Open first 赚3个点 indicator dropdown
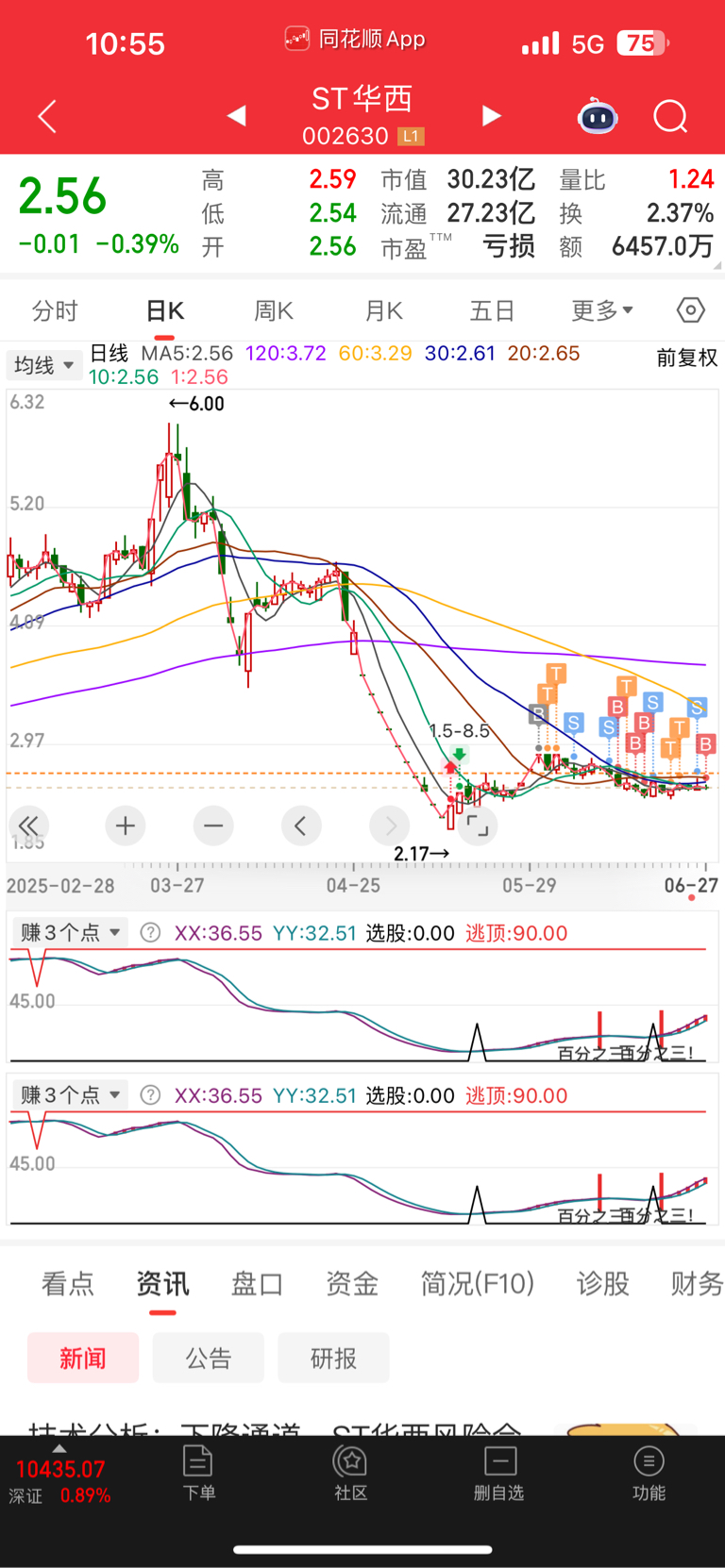Image resolution: width=725 pixels, height=1568 pixels. [x=70, y=933]
